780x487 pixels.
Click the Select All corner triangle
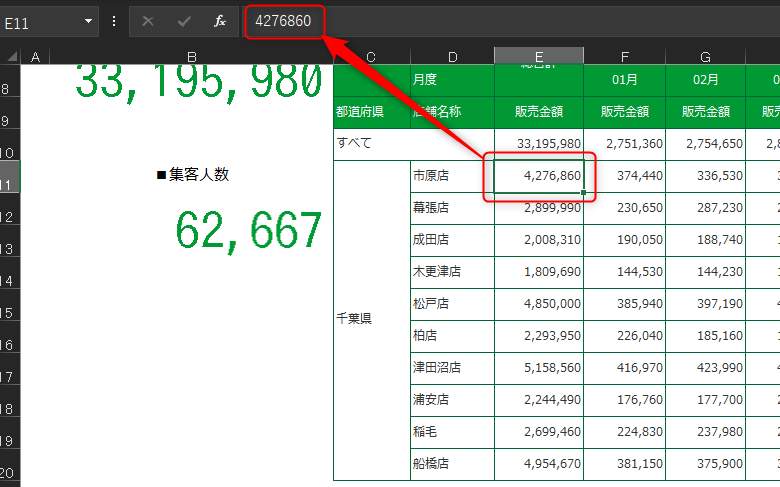[x=11, y=56]
